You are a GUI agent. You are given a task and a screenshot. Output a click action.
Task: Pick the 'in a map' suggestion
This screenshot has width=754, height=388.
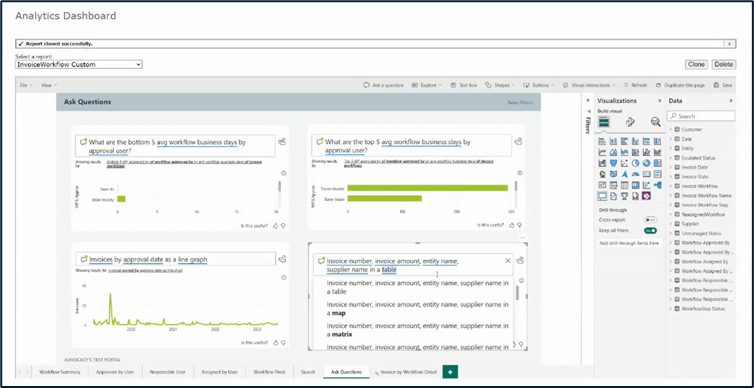(417, 309)
